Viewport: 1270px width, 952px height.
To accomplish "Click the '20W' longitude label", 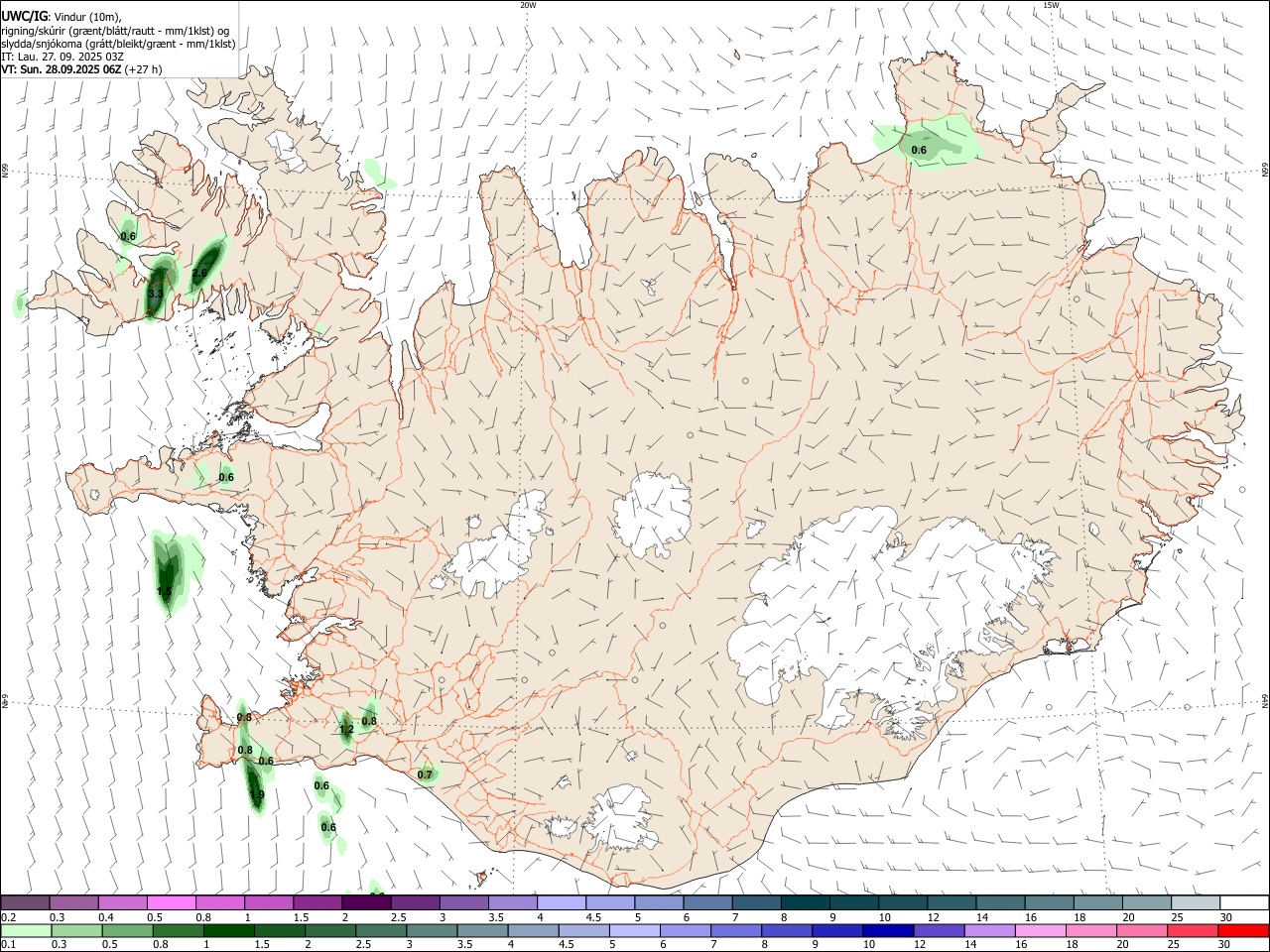I will point(528,5).
